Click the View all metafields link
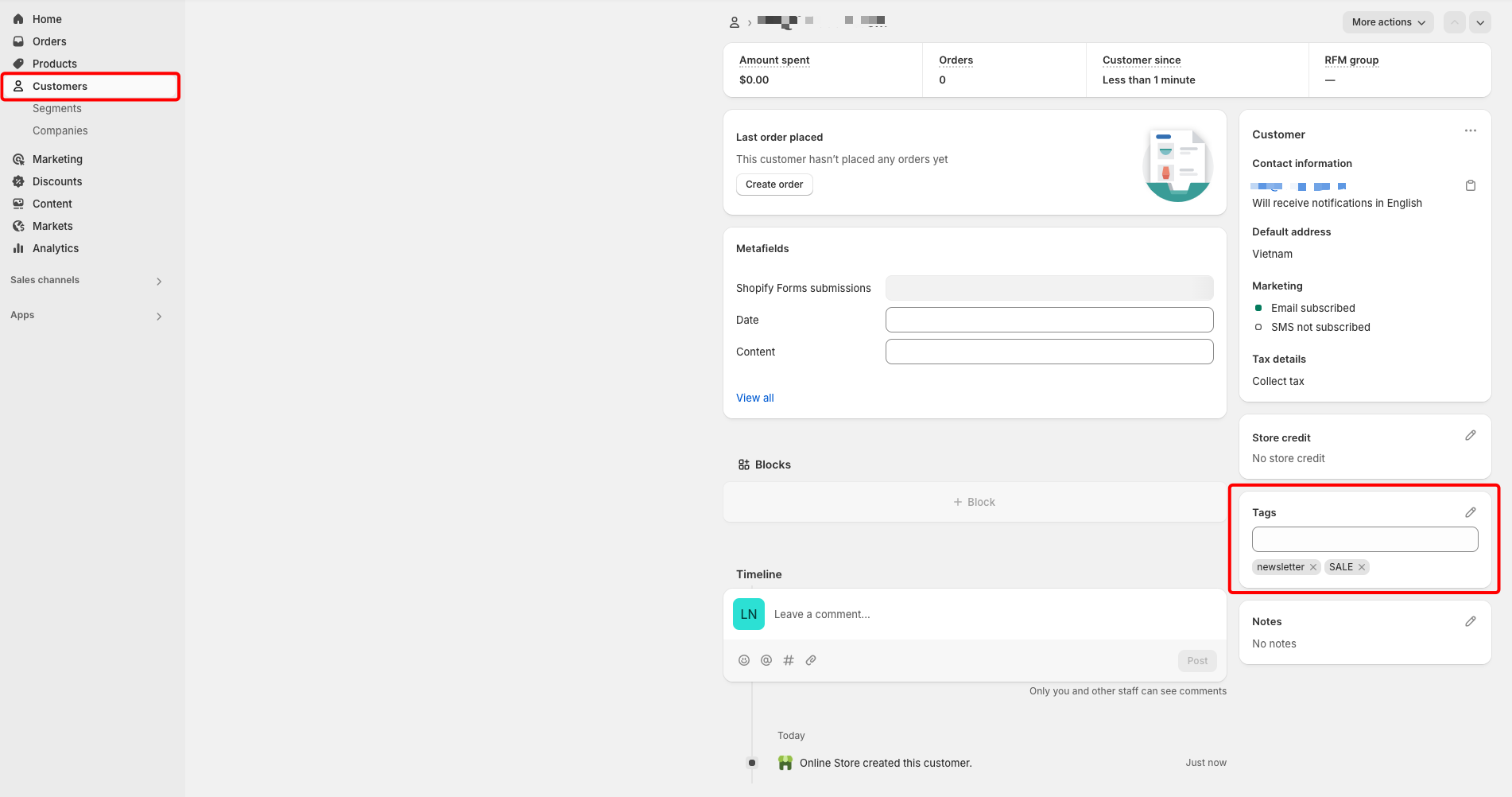This screenshot has height=797, width=1512. click(x=755, y=398)
